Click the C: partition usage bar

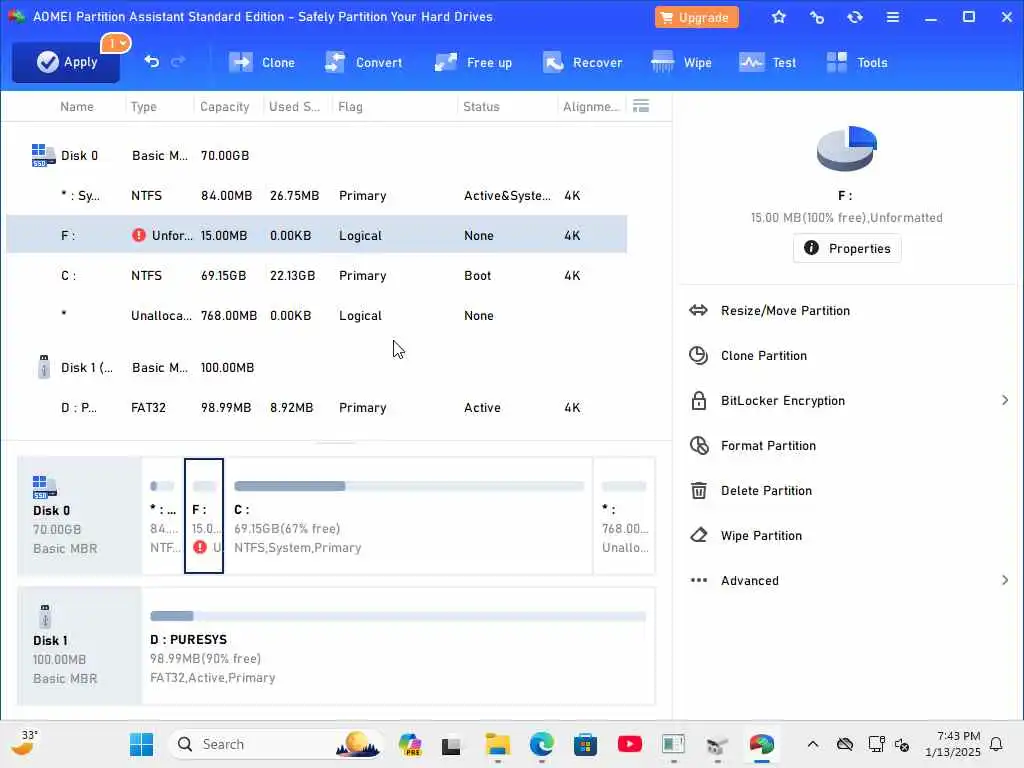(409, 486)
